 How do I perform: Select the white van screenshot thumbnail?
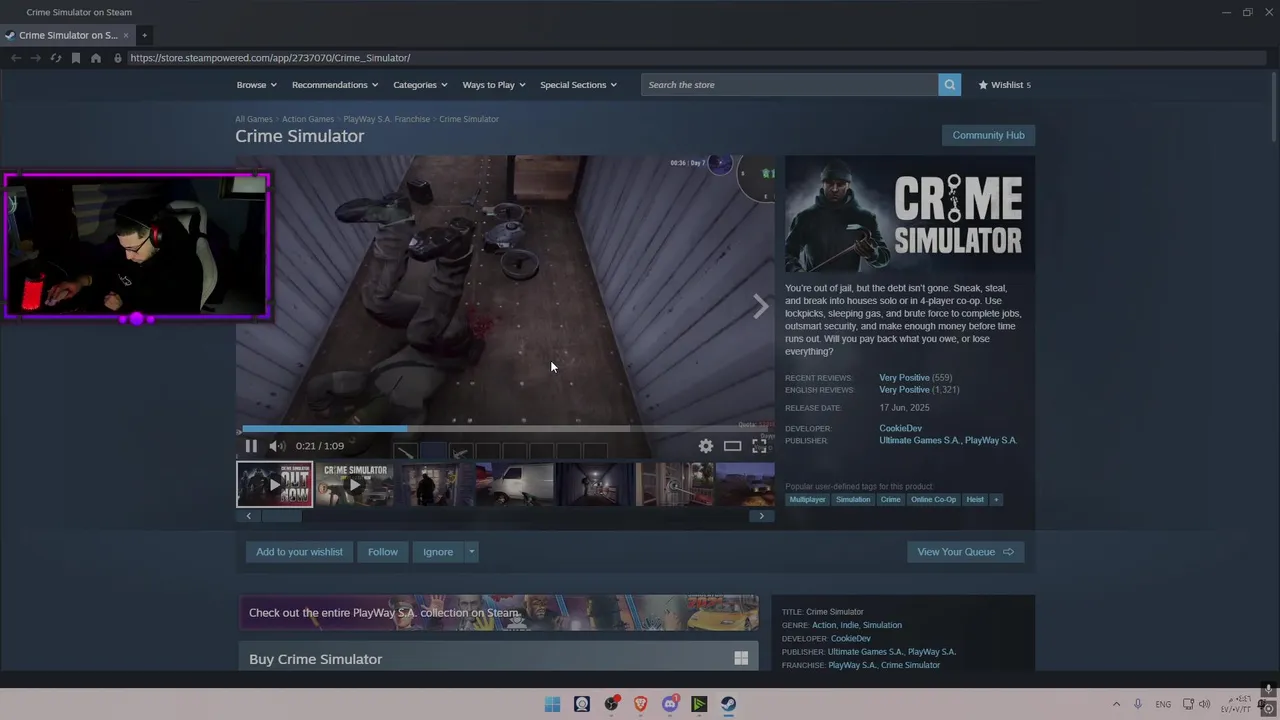pos(515,484)
